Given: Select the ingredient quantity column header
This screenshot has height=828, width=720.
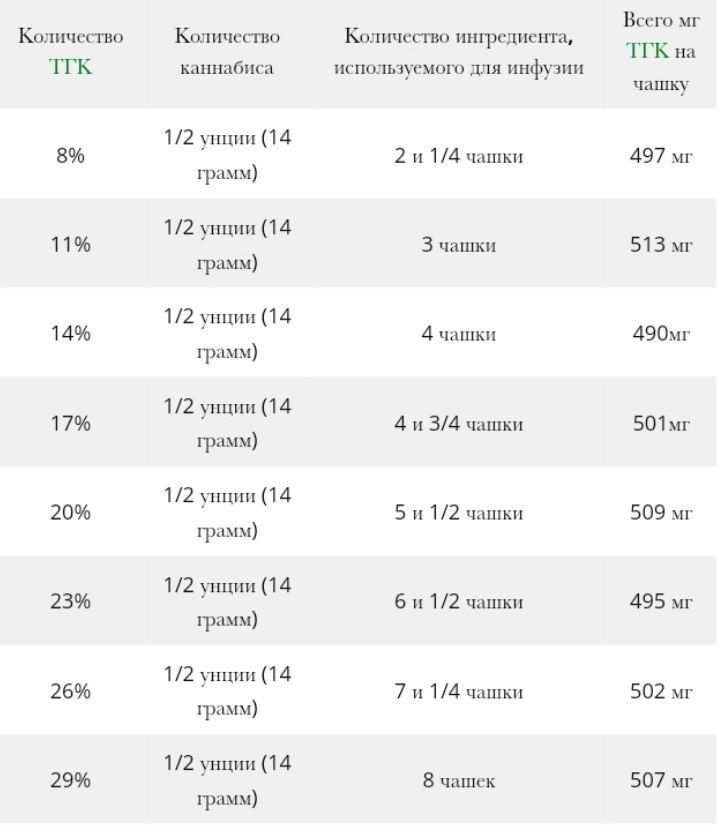Looking at the screenshot, I should [x=459, y=52].
